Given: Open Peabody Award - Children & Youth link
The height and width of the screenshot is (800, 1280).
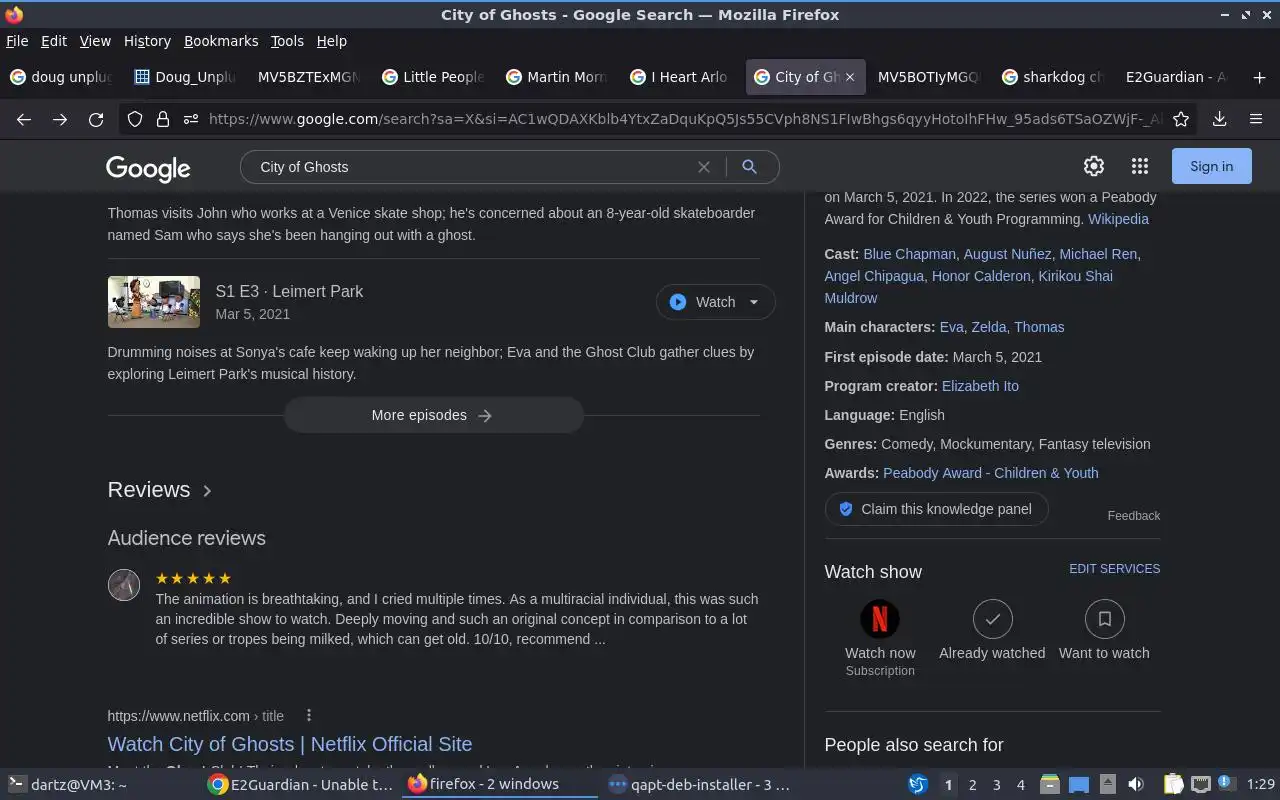Looking at the screenshot, I should 990,473.
